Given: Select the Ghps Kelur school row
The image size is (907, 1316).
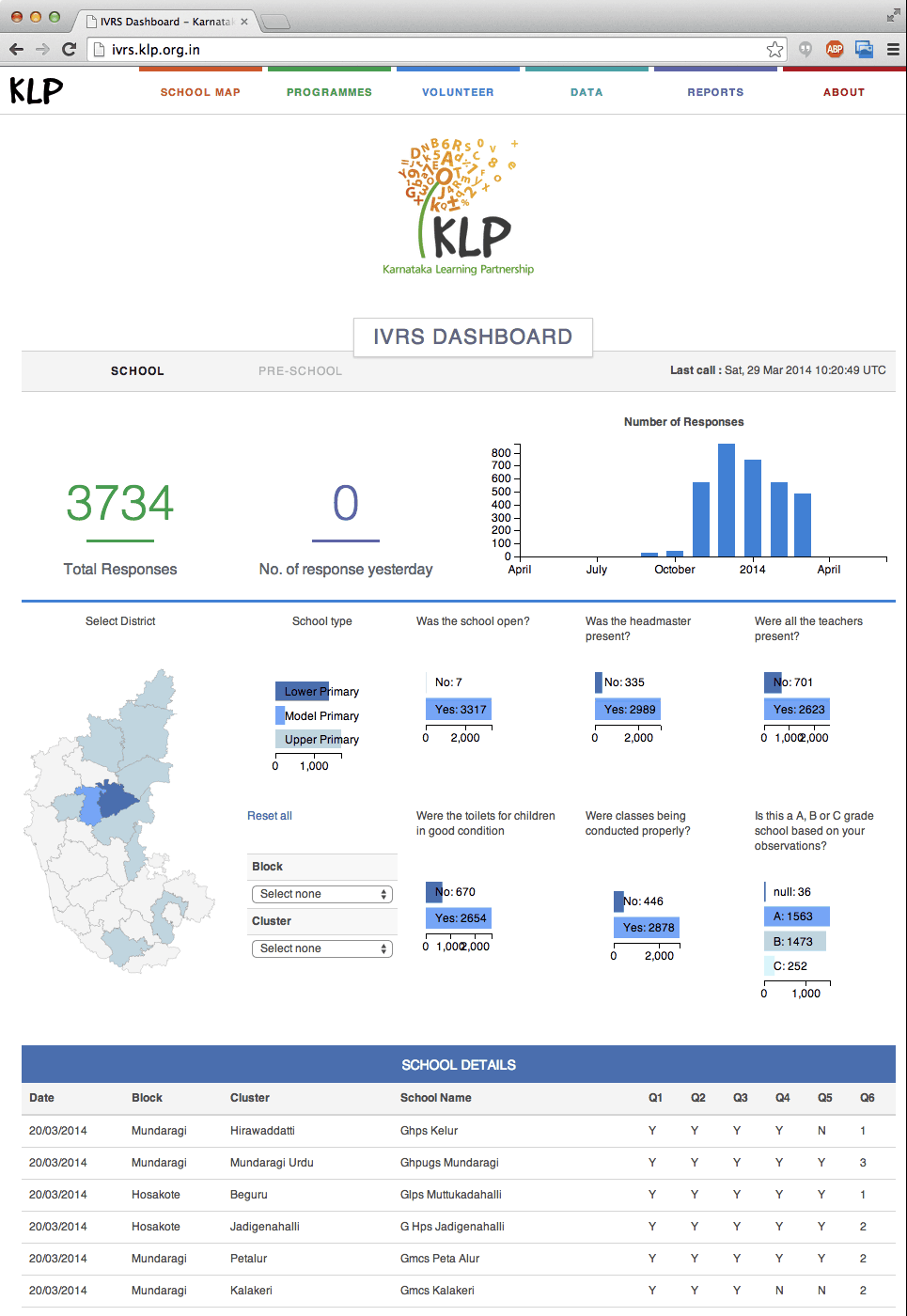Looking at the screenshot, I should point(459,1131).
